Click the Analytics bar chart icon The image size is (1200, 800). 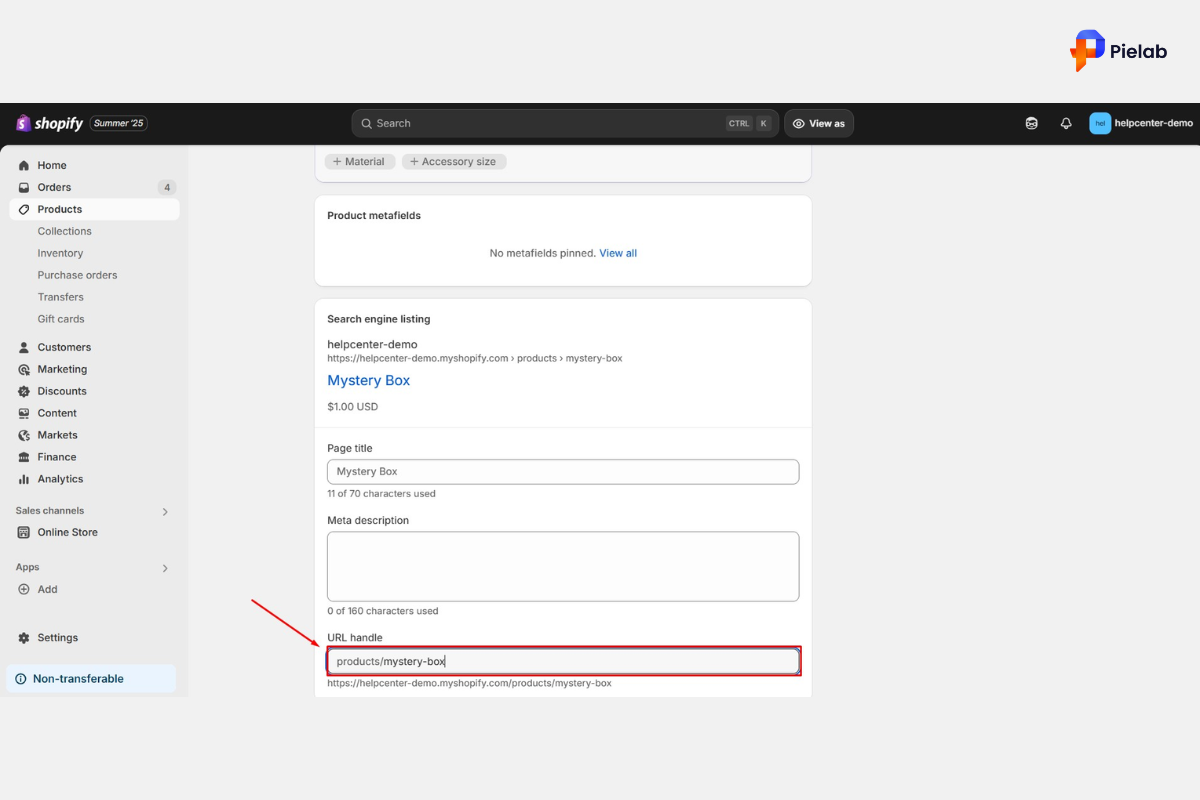pos(24,479)
